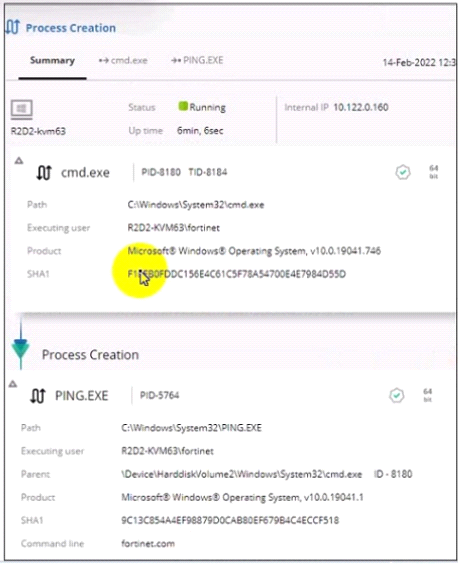Image resolution: width=461 pixels, height=564 pixels.
Task: Click the PING.EXE SHA1 hash starting 9C13C854
Action: click(230, 520)
